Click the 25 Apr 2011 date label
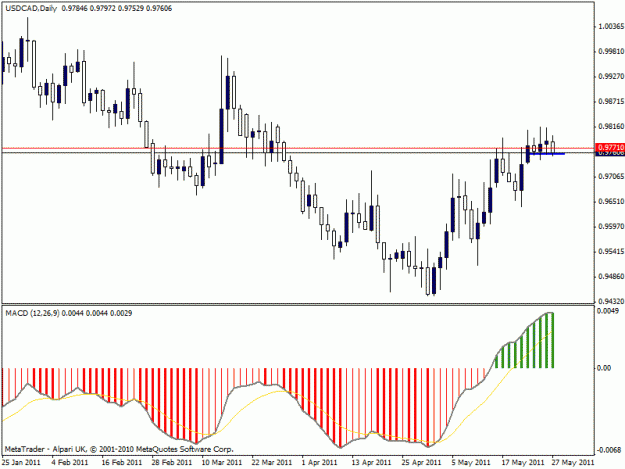 click(421, 463)
